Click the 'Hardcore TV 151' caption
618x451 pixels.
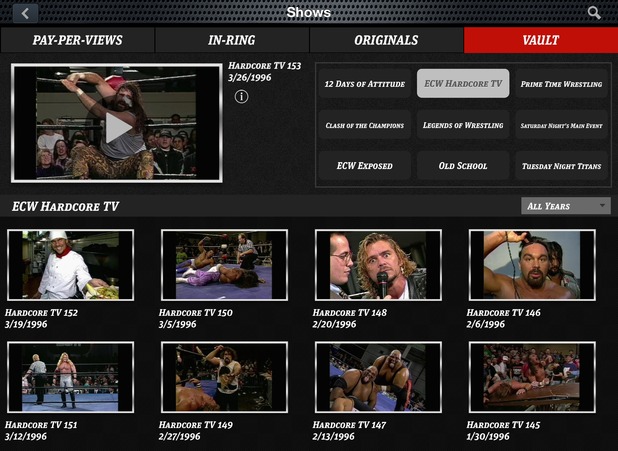pyautogui.click(x=41, y=425)
